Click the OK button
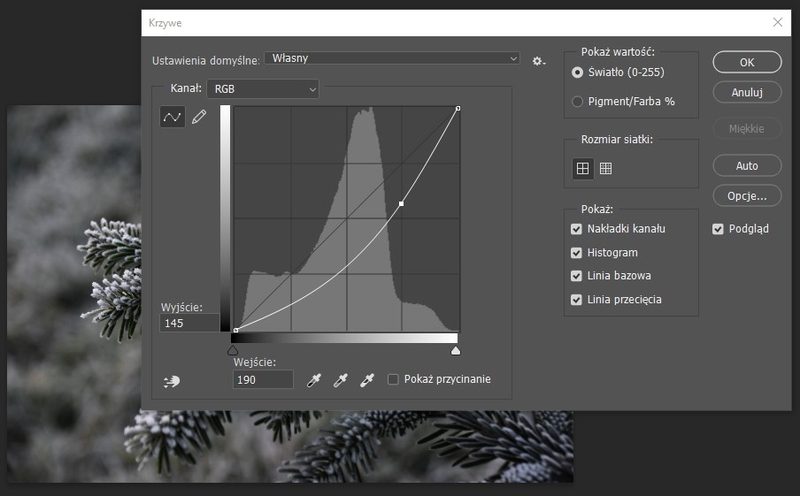 pos(747,62)
